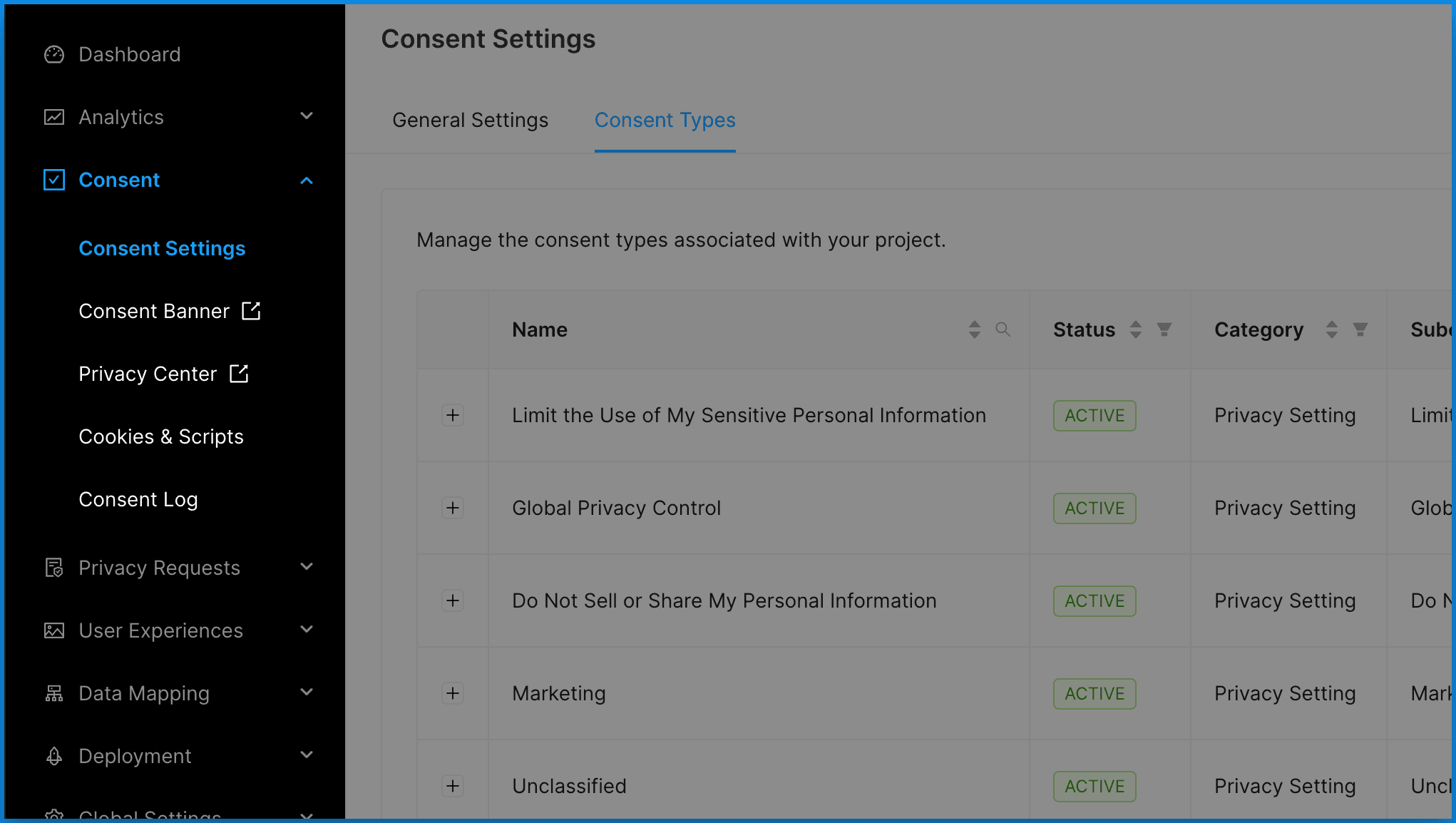Click the Analytics chart icon
1456x823 pixels.
pos(54,117)
